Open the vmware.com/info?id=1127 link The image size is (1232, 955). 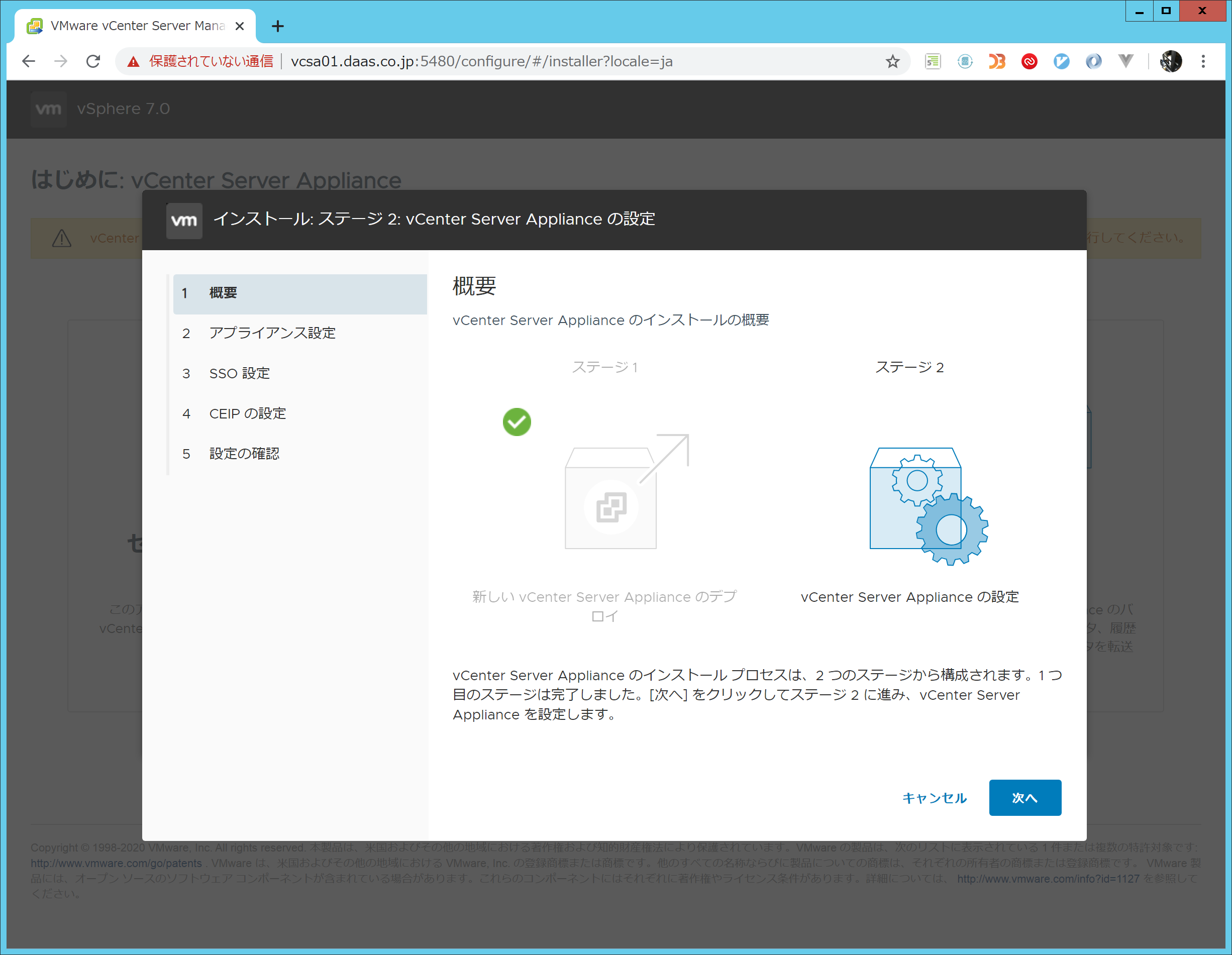click(x=1048, y=878)
